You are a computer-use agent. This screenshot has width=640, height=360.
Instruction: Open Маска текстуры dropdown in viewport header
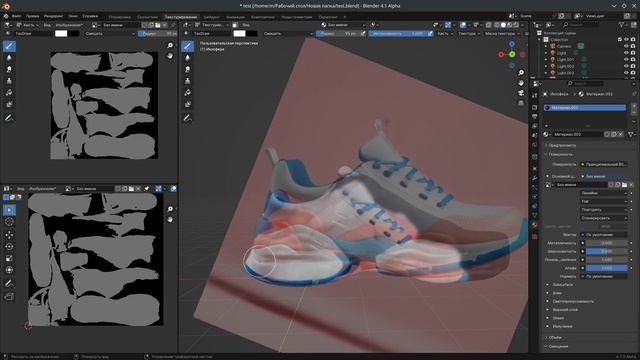coord(502,33)
